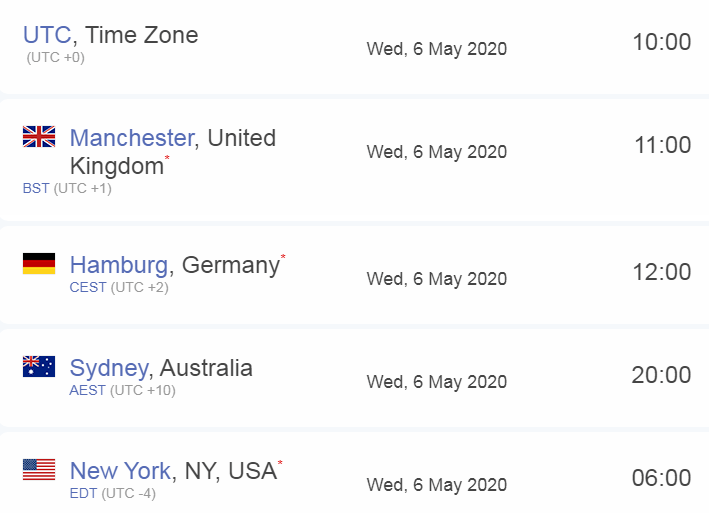Click the Australia flag icon
This screenshot has width=709, height=513.
tap(39, 367)
